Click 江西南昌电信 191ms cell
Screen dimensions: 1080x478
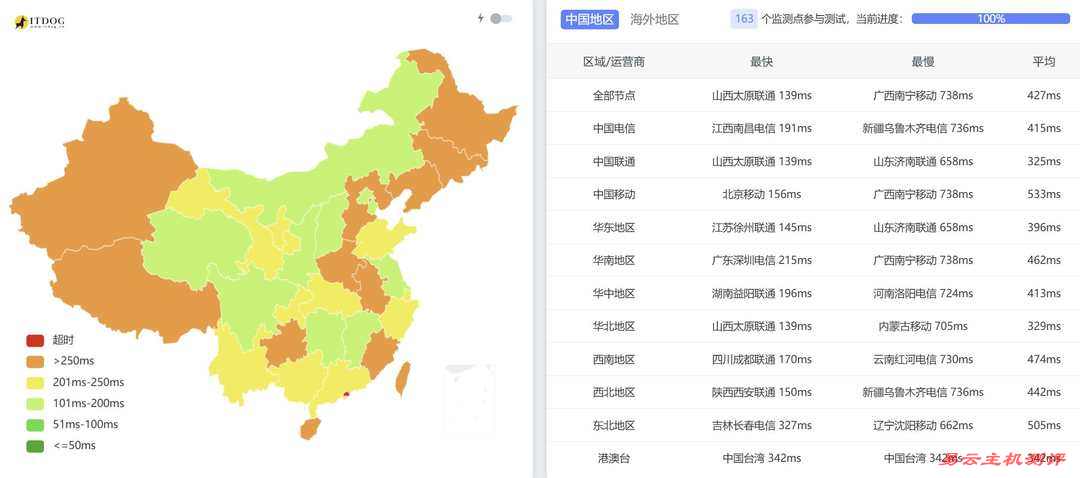(762, 128)
